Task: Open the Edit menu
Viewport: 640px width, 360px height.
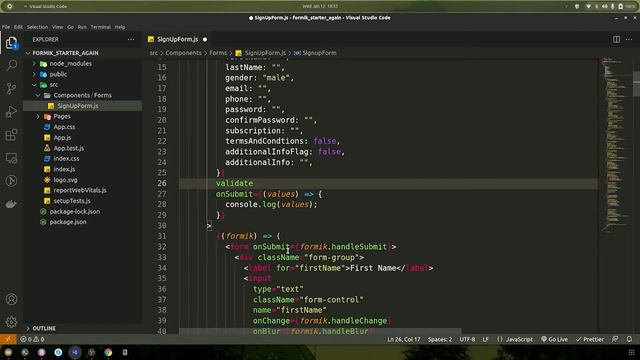Action: pos(18,27)
